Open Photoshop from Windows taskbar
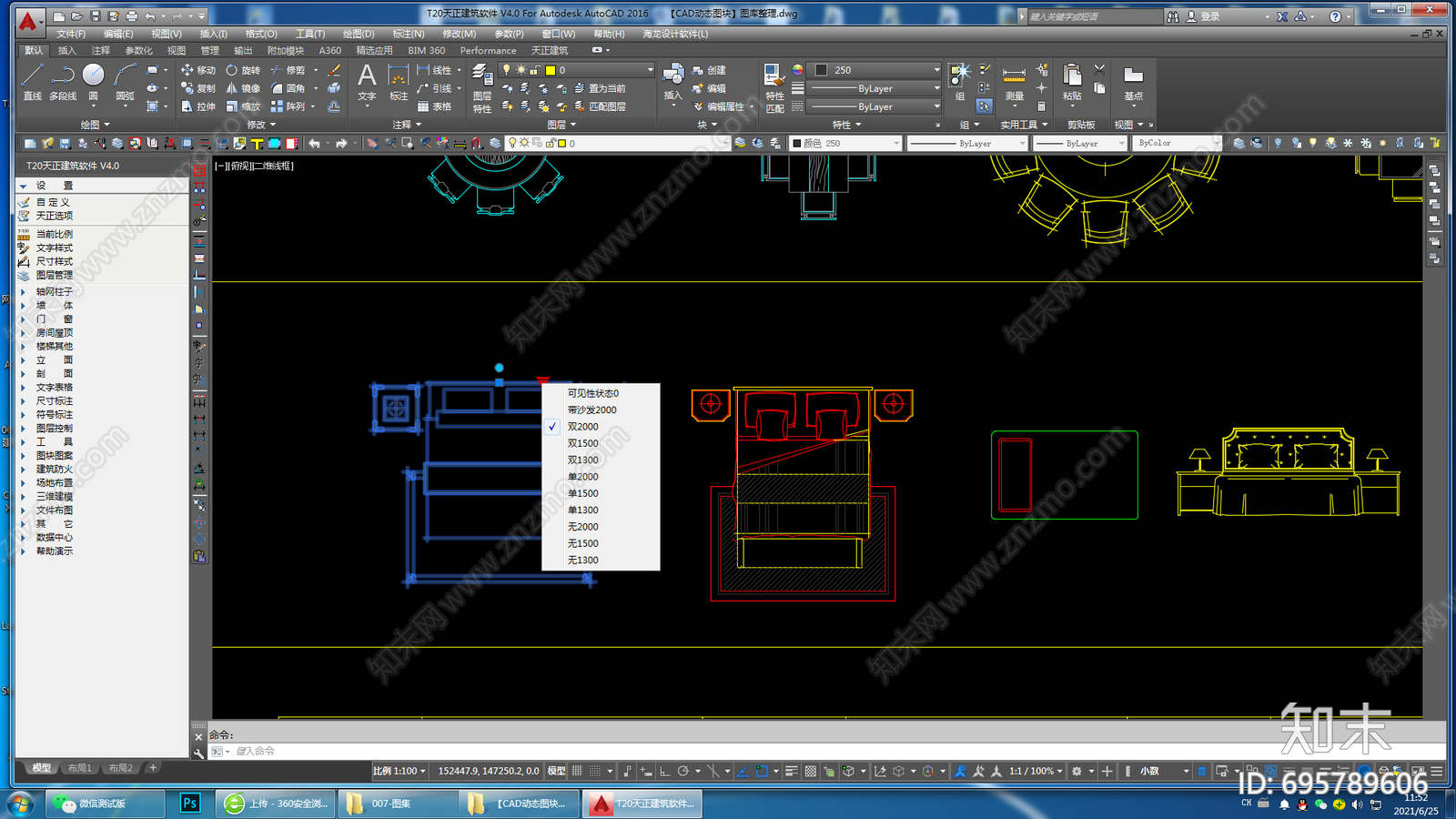This screenshot has width=1456, height=819. click(x=190, y=804)
